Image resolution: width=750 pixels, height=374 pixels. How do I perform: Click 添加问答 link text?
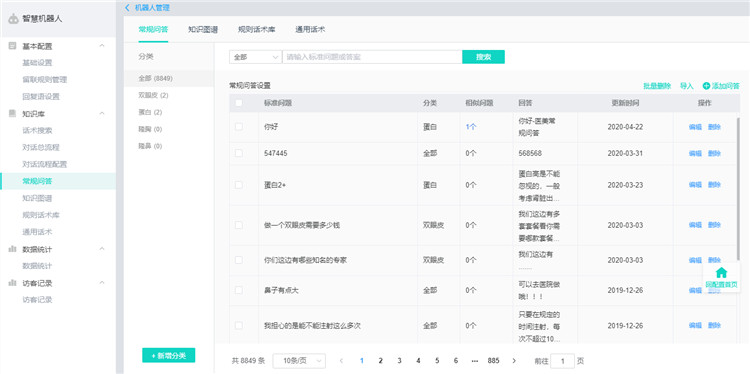tap(726, 86)
